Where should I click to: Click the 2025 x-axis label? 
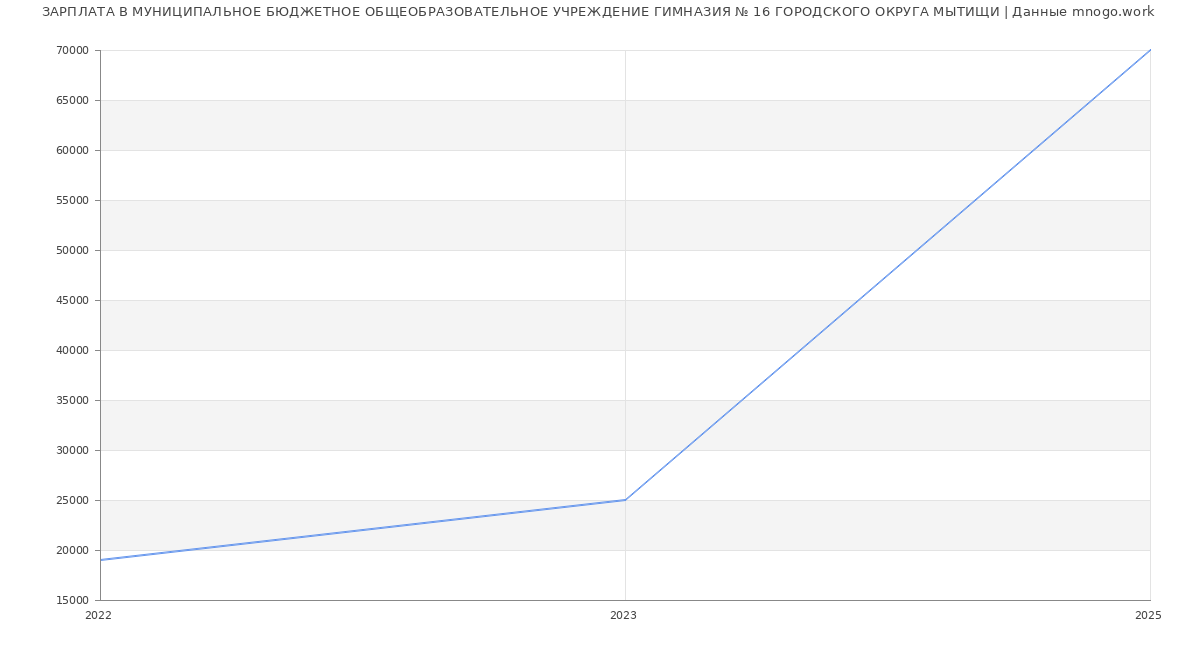coord(1148,616)
